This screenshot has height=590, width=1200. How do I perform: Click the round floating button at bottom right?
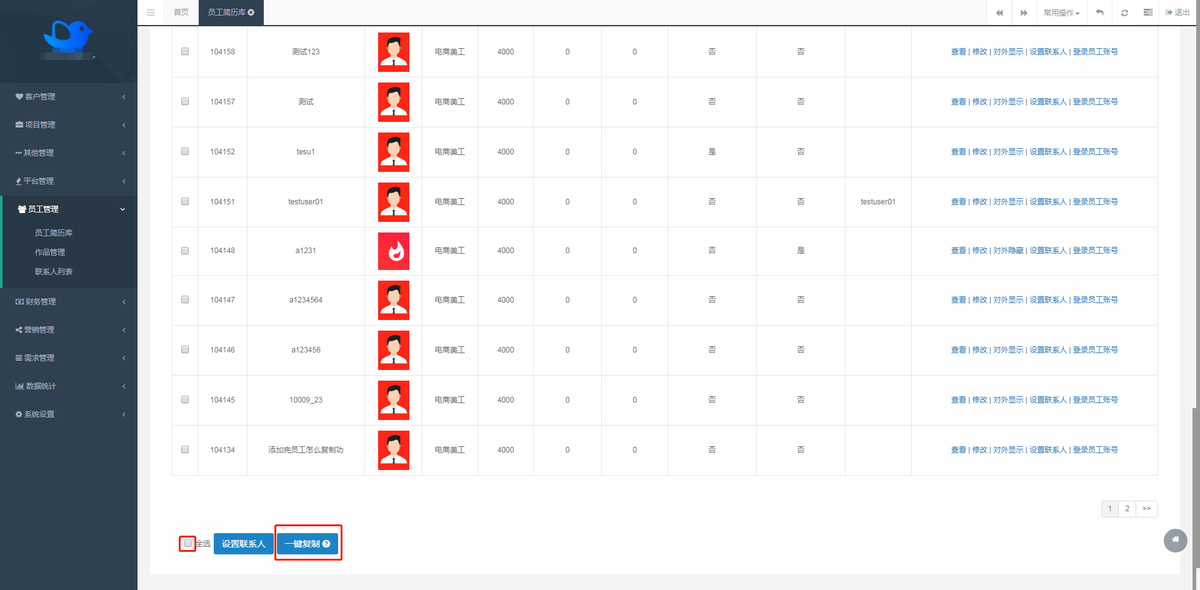1176,540
